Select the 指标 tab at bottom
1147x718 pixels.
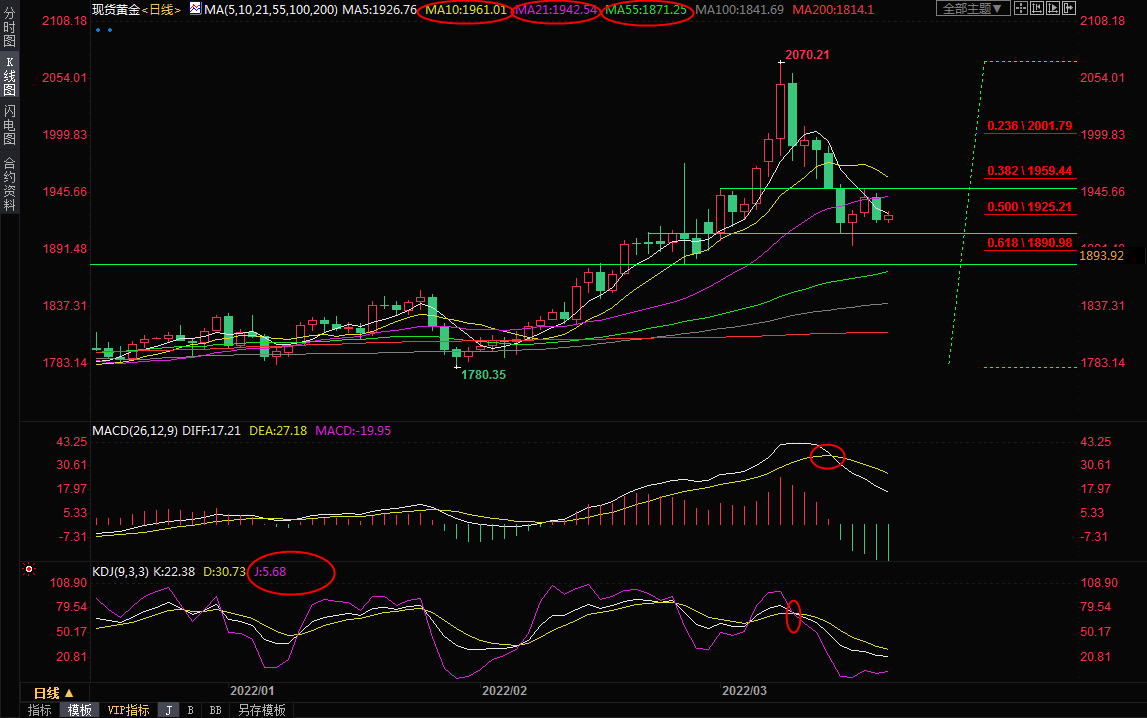coord(40,710)
